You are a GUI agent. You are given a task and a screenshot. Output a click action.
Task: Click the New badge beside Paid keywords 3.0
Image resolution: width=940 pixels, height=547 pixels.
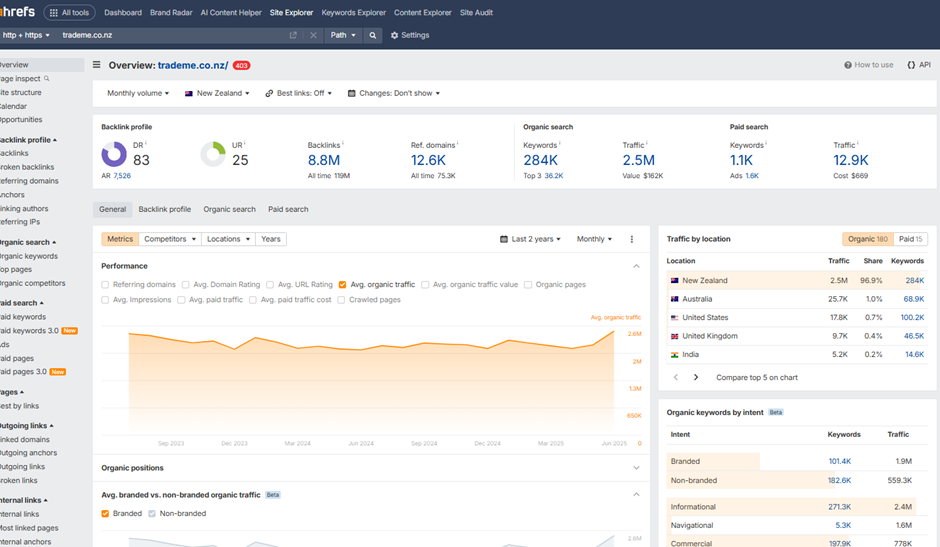coord(70,331)
